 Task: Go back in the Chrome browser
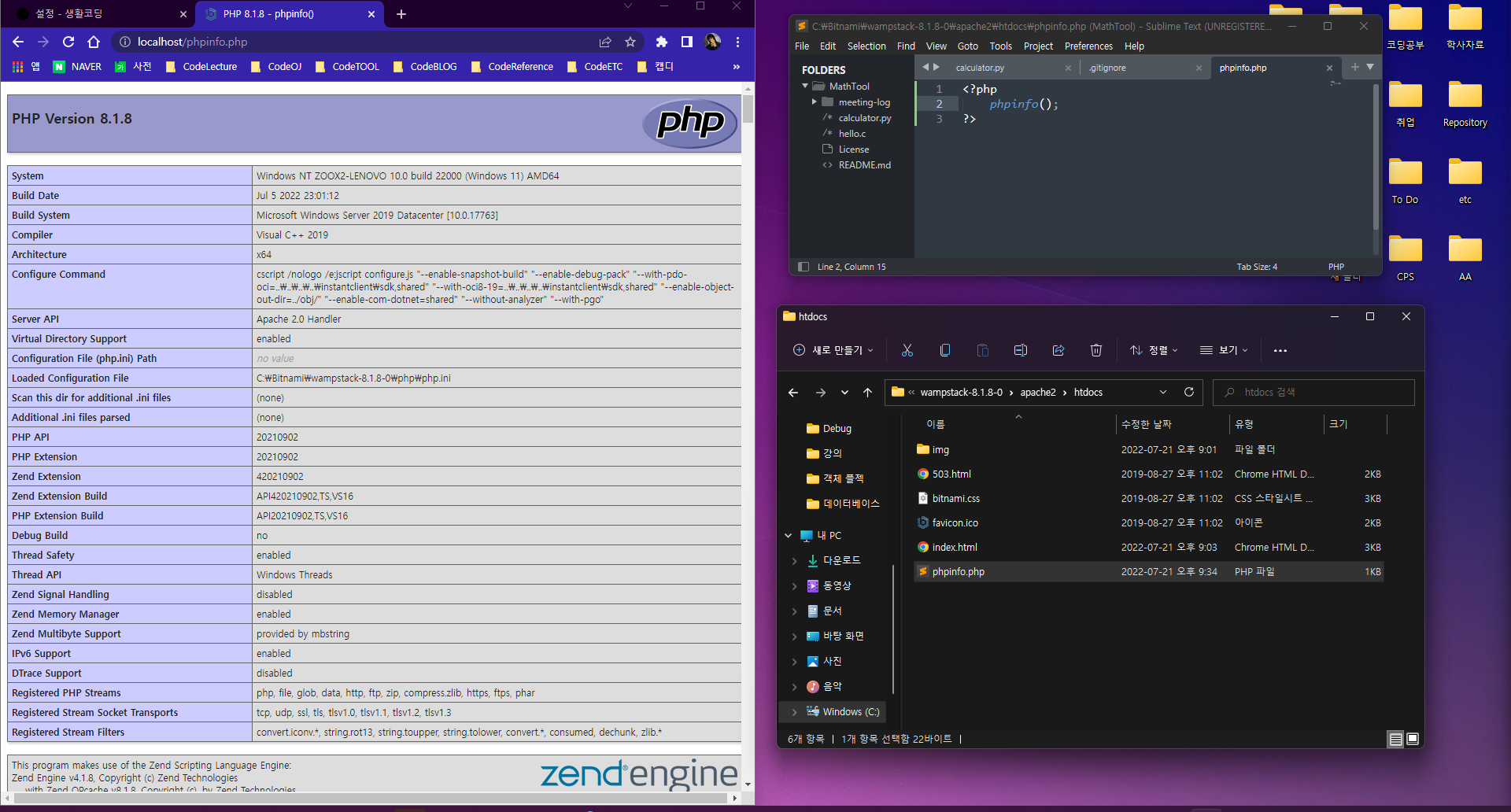tap(18, 42)
